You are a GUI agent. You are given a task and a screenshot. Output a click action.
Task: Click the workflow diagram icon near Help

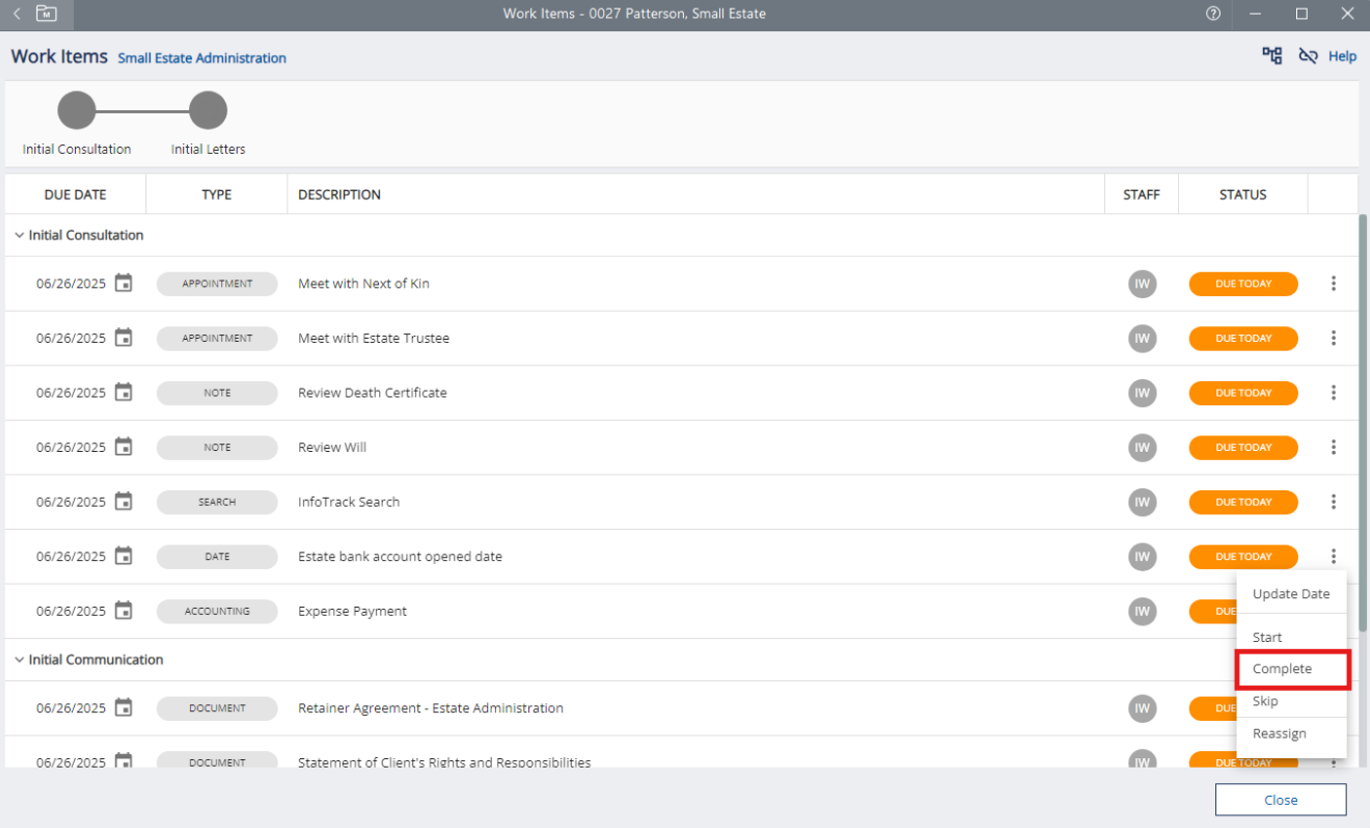coord(1272,56)
